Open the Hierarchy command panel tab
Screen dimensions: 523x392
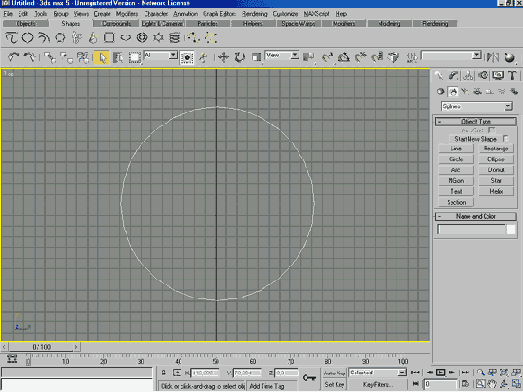coord(468,76)
